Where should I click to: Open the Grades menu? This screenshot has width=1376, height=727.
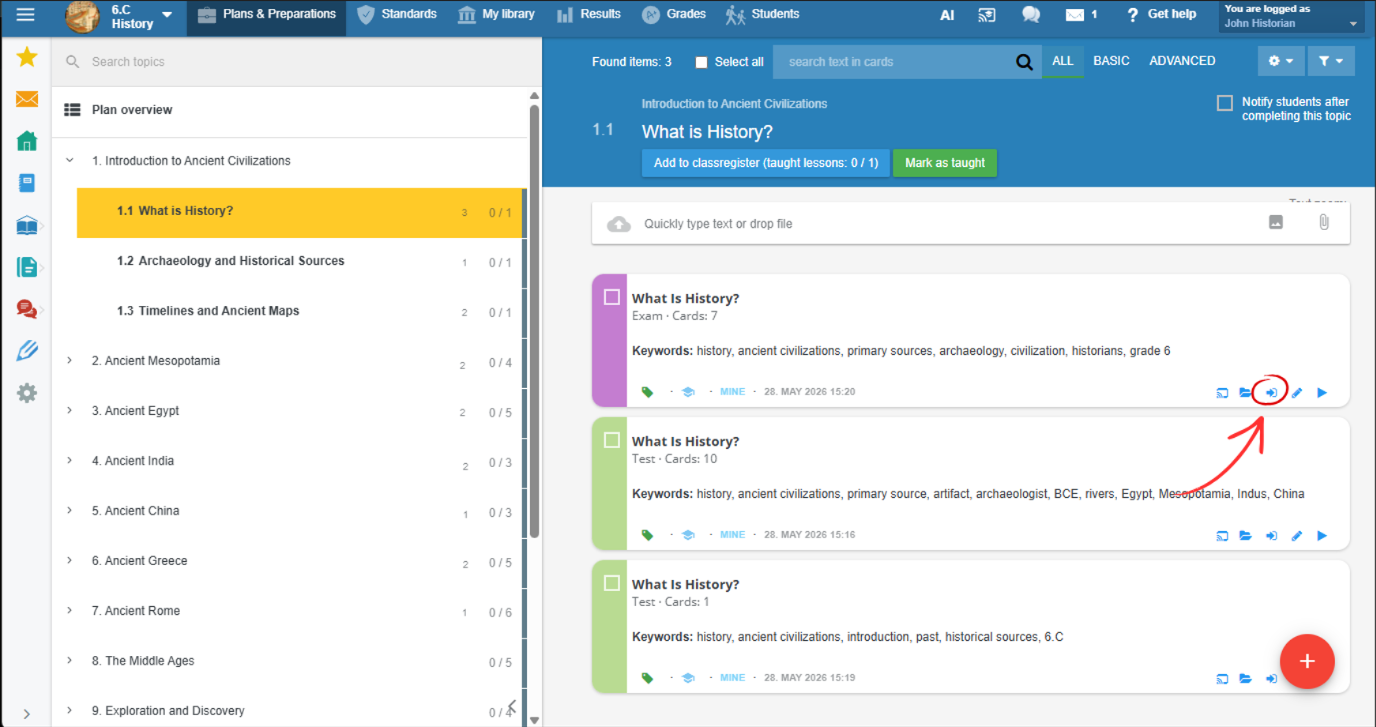tap(675, 14)
